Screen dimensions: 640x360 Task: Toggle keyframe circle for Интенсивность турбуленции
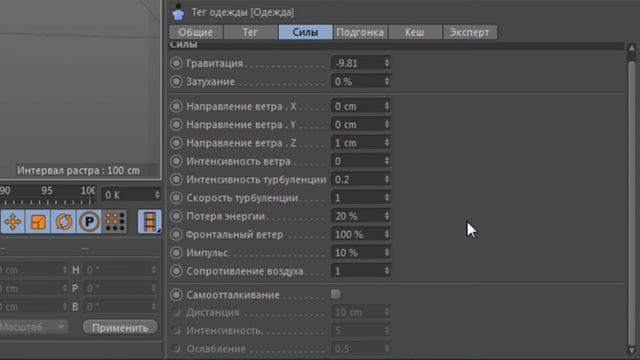click(176, 180)
